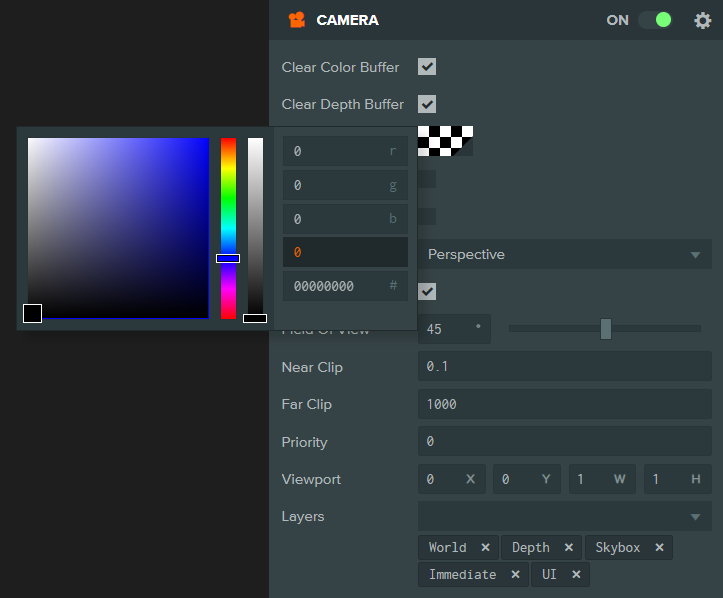
Task: Remove the Depth layer tag
Action: coord(569,547)
